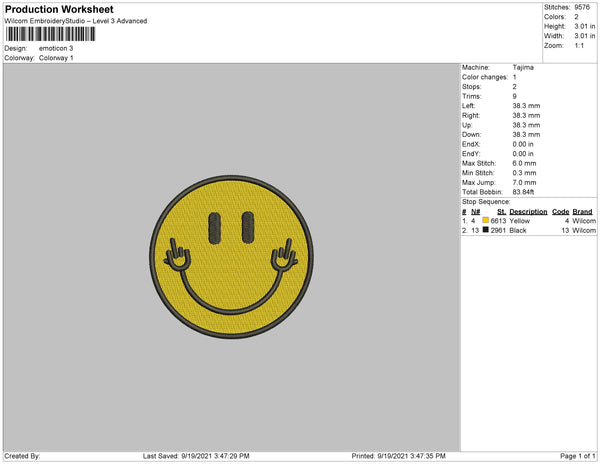
Task: Click the barcode under the worksheet title
Action: 50,34
